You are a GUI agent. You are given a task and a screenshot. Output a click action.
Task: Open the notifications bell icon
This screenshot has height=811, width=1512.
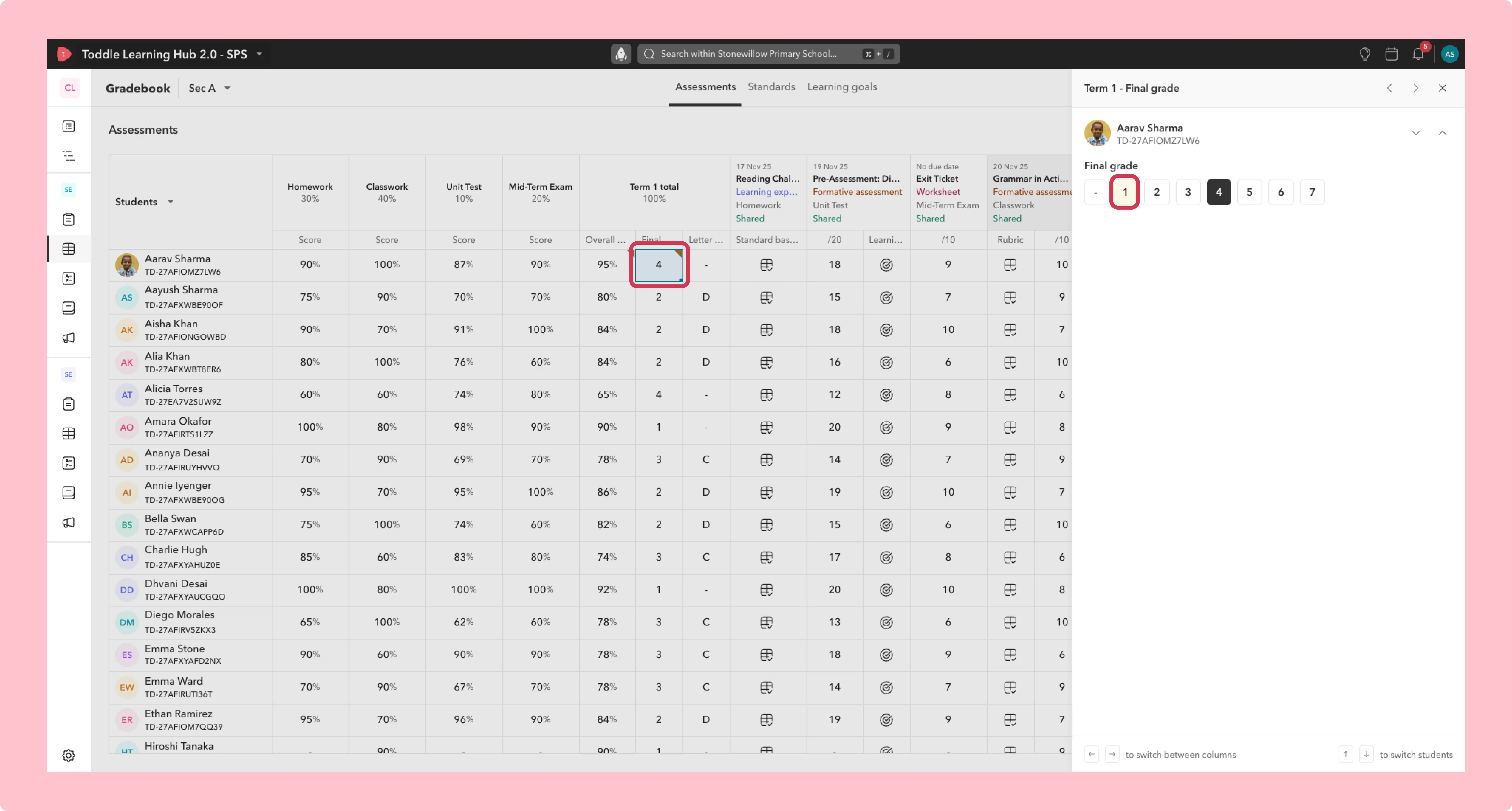click(1417, 54)
